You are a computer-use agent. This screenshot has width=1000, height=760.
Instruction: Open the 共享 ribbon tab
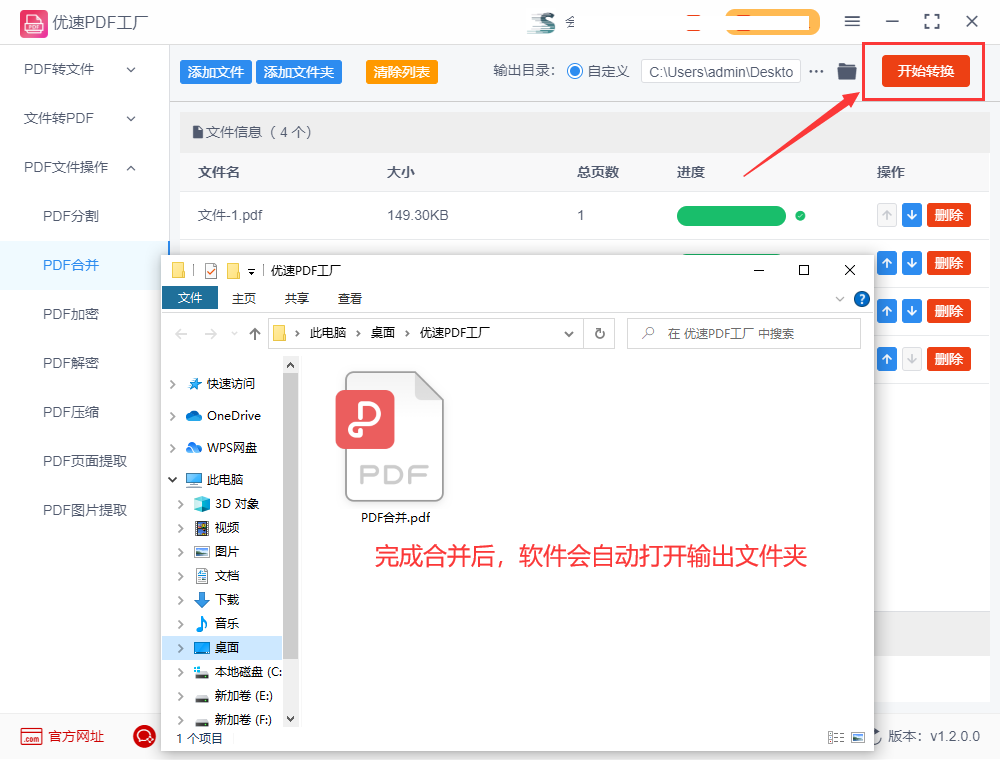click(297, 298)
